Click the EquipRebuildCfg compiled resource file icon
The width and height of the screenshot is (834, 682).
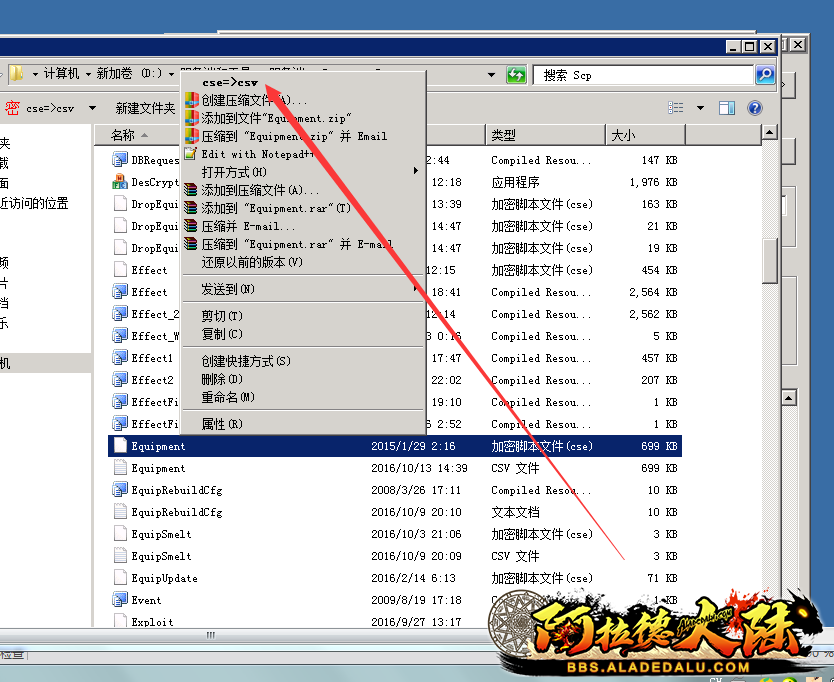[x=120, y=490]
